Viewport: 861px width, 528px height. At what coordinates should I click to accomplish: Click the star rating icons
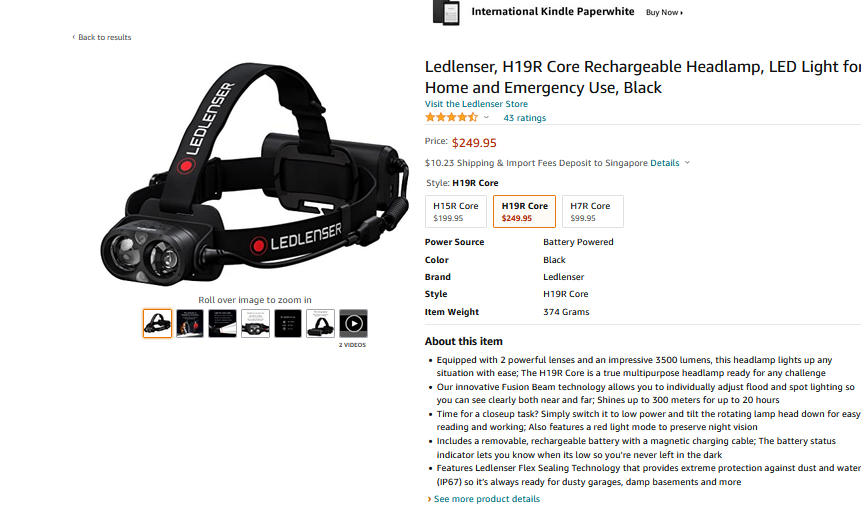pyautogui.click(x=451, y=117)
